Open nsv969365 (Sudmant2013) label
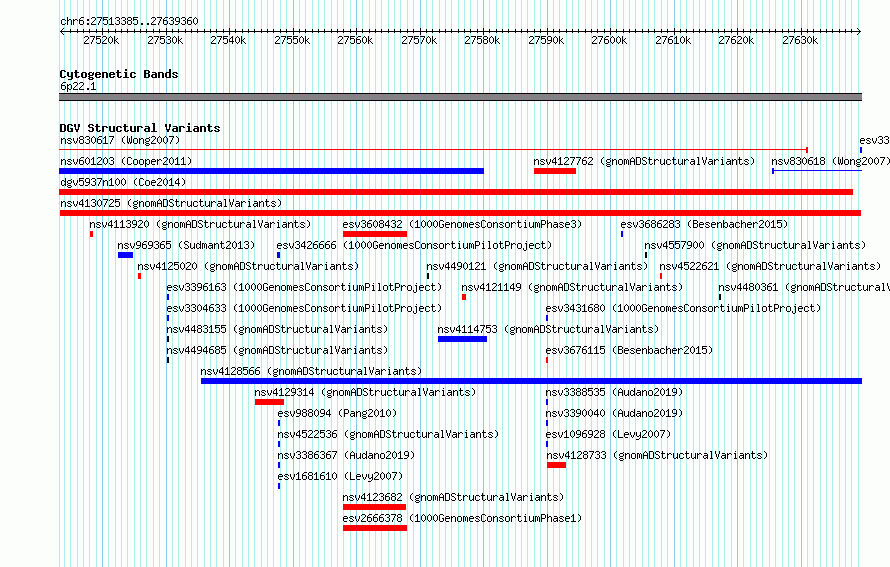 (x=186, y=245)
